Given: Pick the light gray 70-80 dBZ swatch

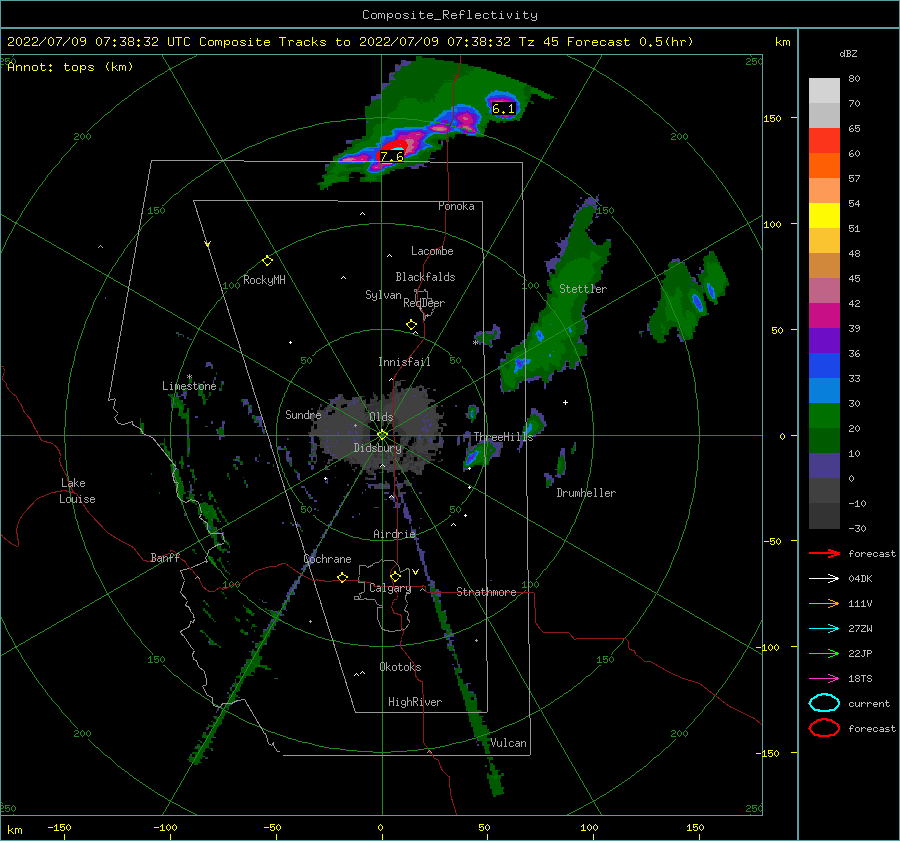Looking at the screenshot, I should click(824, 91).
